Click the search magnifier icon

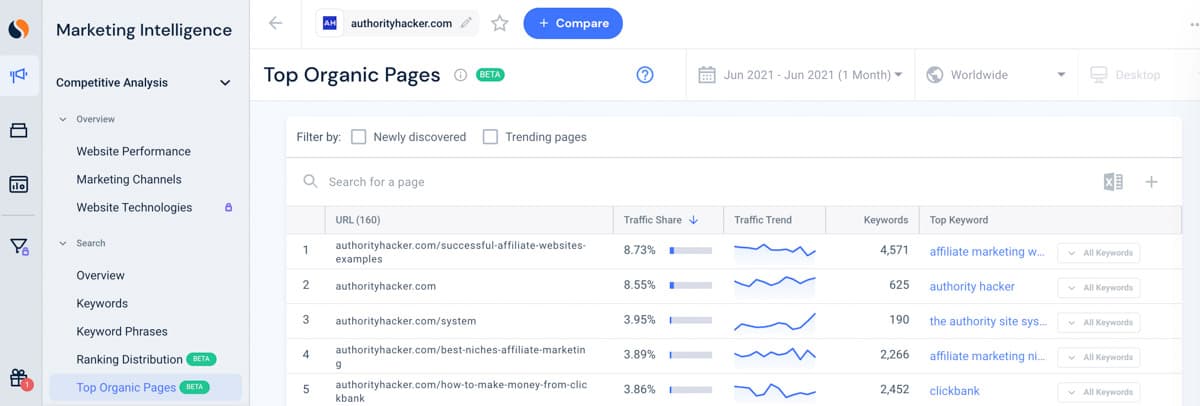pos(311,182)
